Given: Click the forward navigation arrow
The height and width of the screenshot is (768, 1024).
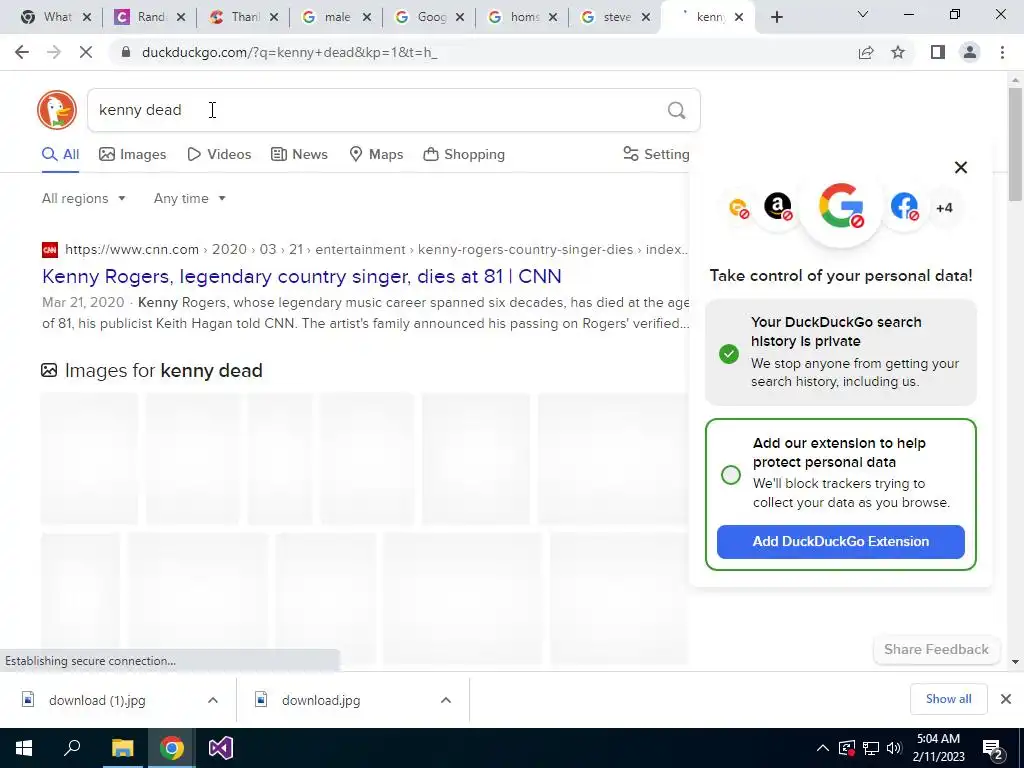Looking at the screenshot, I should 54,52.
